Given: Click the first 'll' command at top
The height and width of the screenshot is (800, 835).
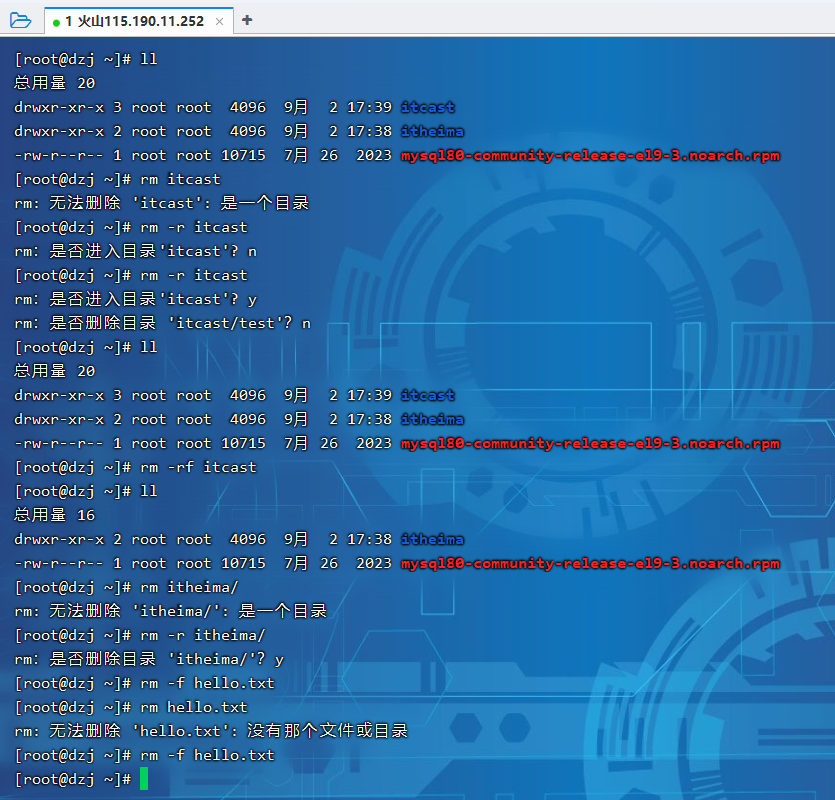Looking at the screenshot, I should click(149, 59).
